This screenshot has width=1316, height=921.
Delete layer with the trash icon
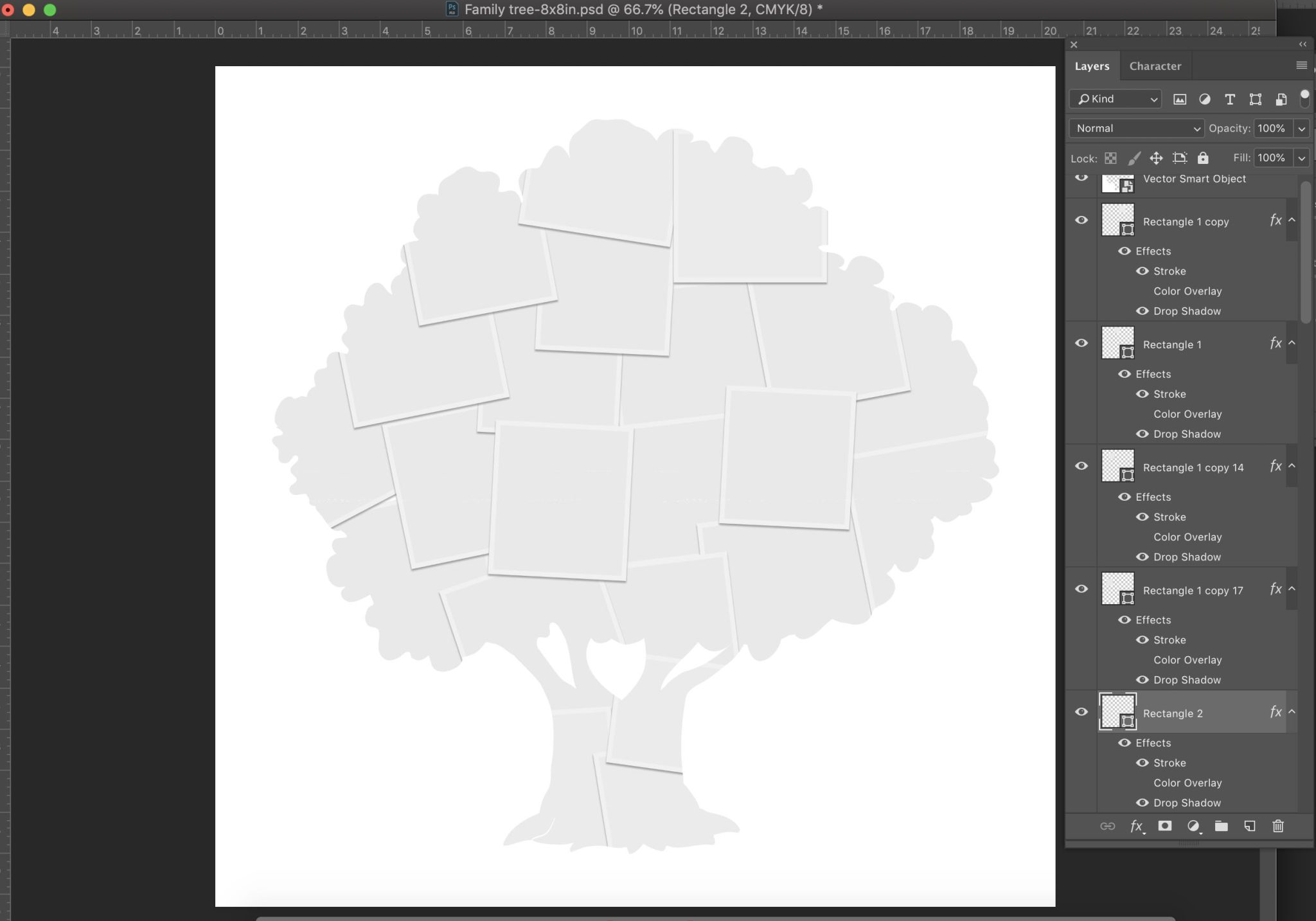[x=1279, y=827]
